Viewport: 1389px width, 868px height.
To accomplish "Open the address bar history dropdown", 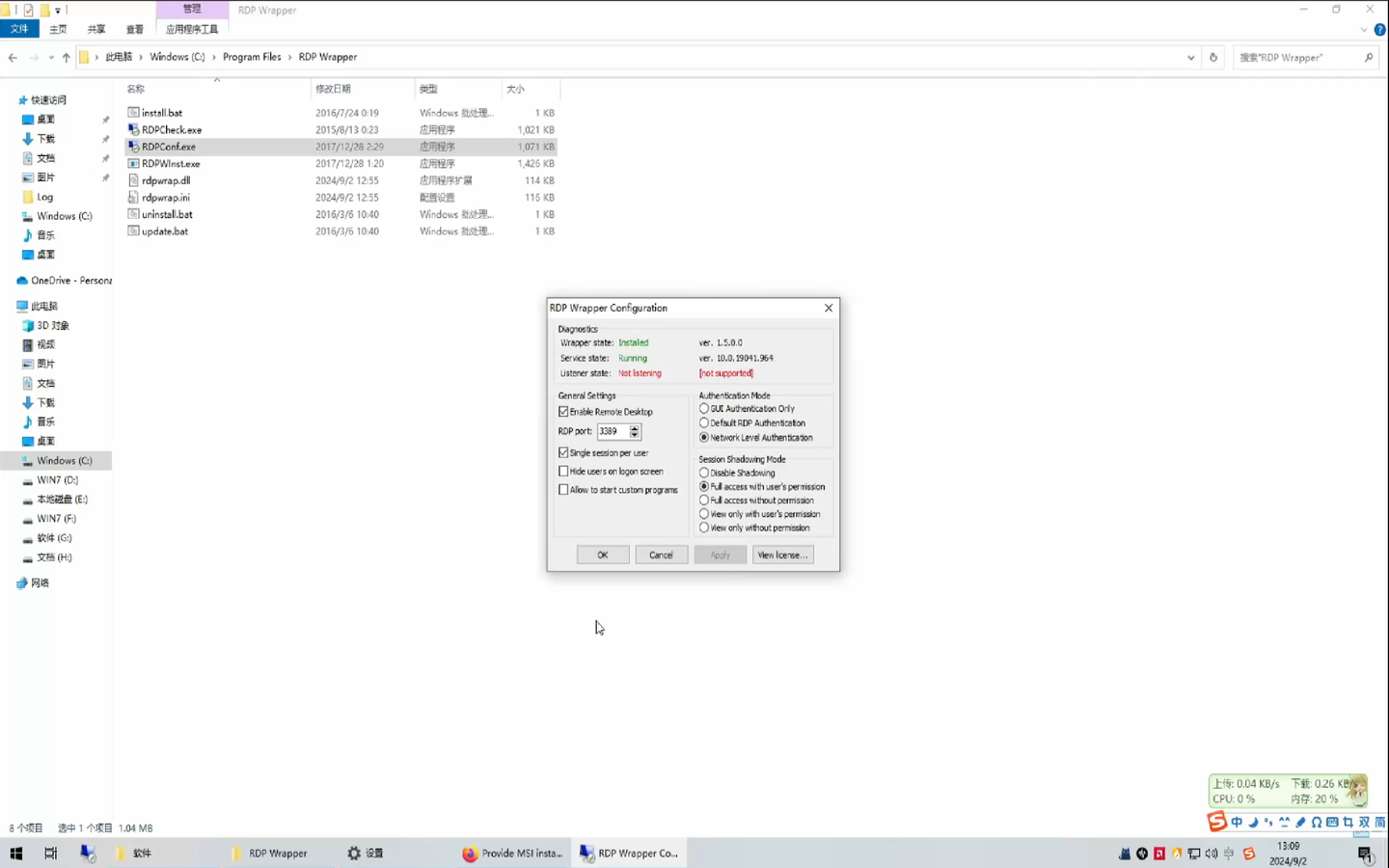I will pyautogui.click(x=1190, y=57).
